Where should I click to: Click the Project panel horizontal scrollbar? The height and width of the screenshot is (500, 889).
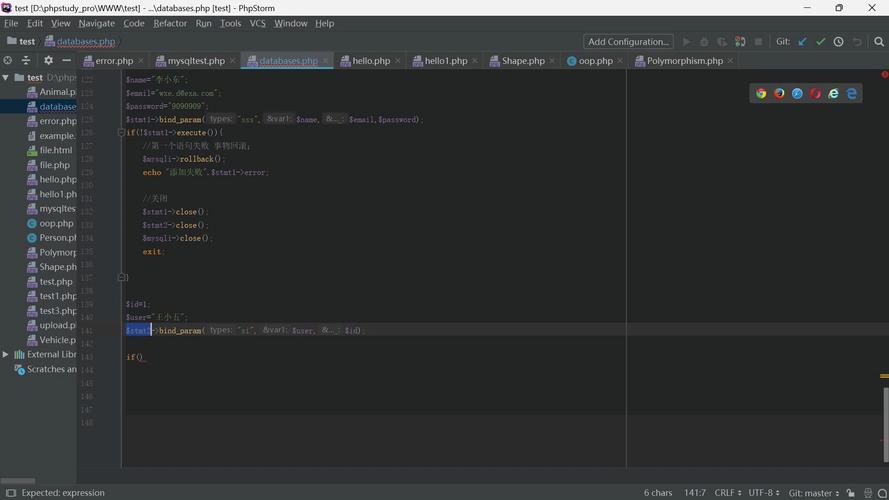(18, 481)
